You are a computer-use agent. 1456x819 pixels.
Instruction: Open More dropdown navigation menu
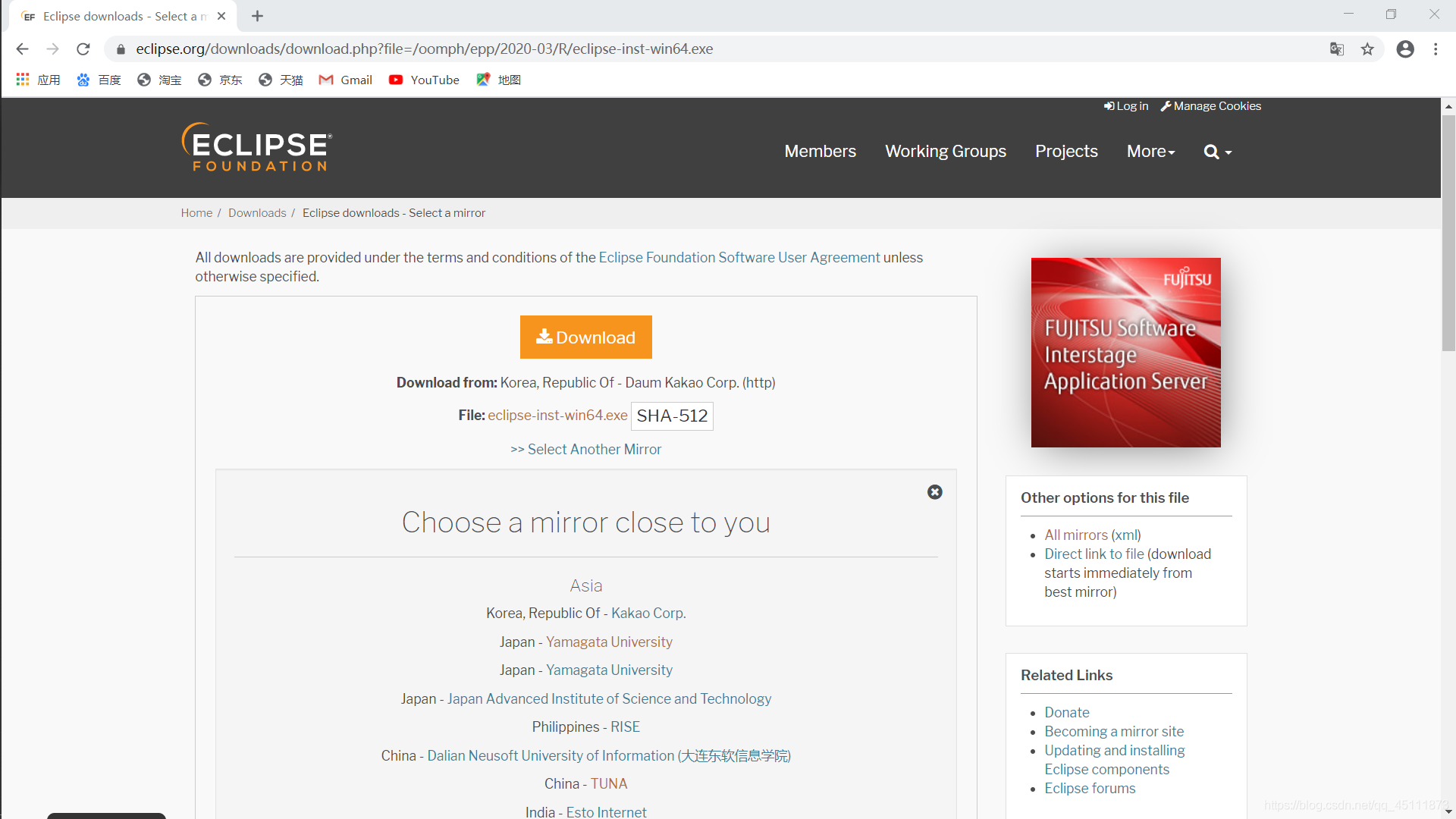pyautogui.click(x=1149, y=151)
